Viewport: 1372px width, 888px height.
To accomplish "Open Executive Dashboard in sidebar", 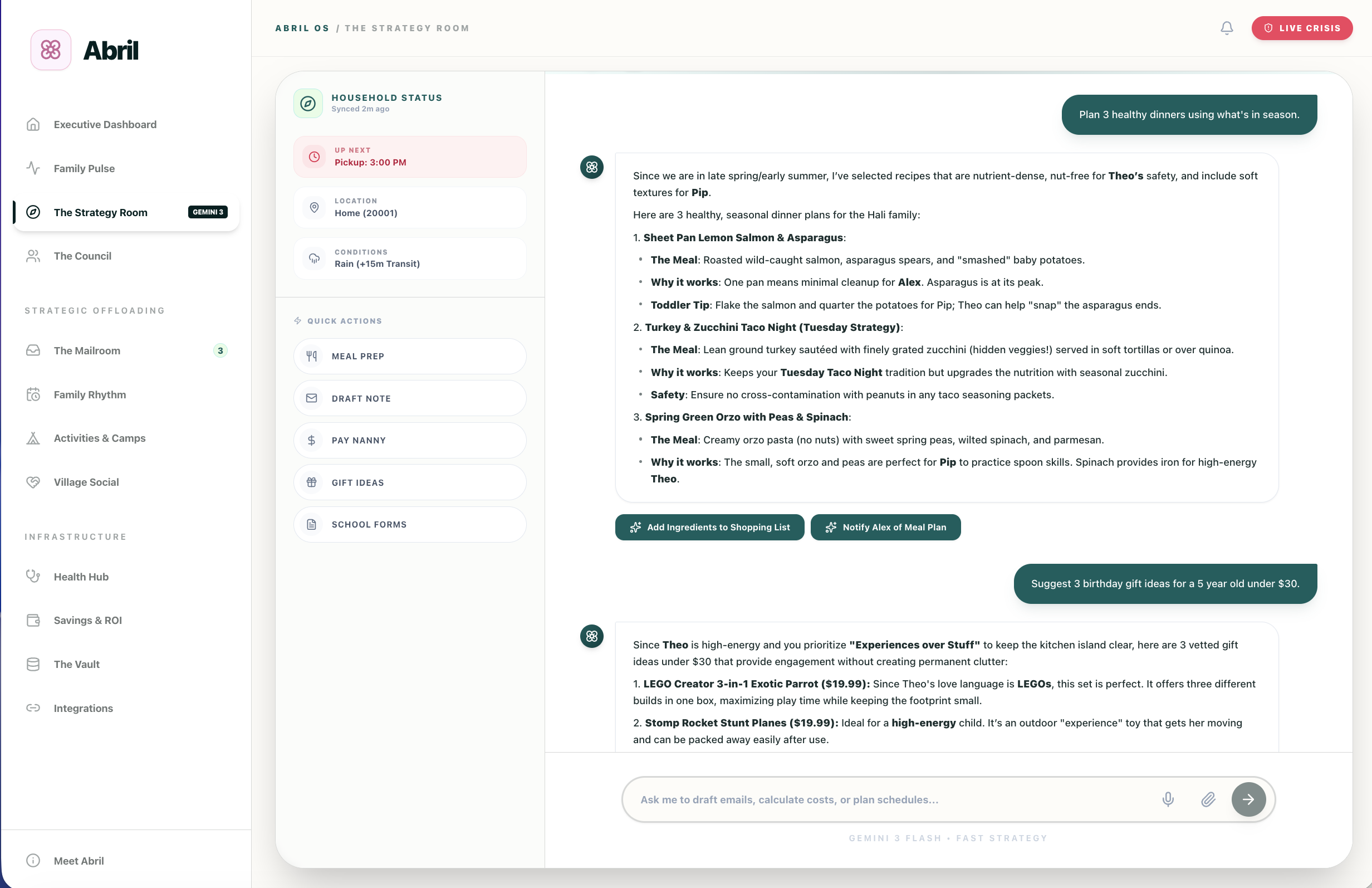I will tap(105, 125).
